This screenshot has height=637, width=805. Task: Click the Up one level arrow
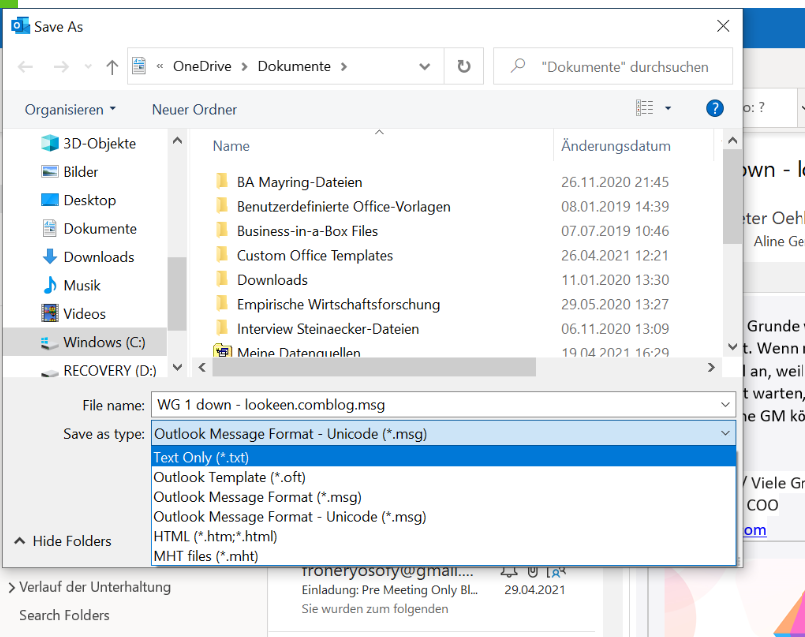point(112,67)
